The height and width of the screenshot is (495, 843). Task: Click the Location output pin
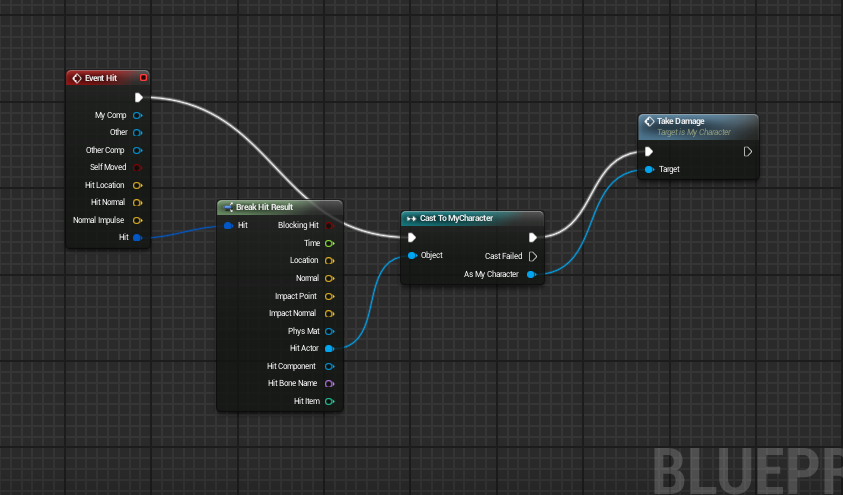tap(330, 261)
